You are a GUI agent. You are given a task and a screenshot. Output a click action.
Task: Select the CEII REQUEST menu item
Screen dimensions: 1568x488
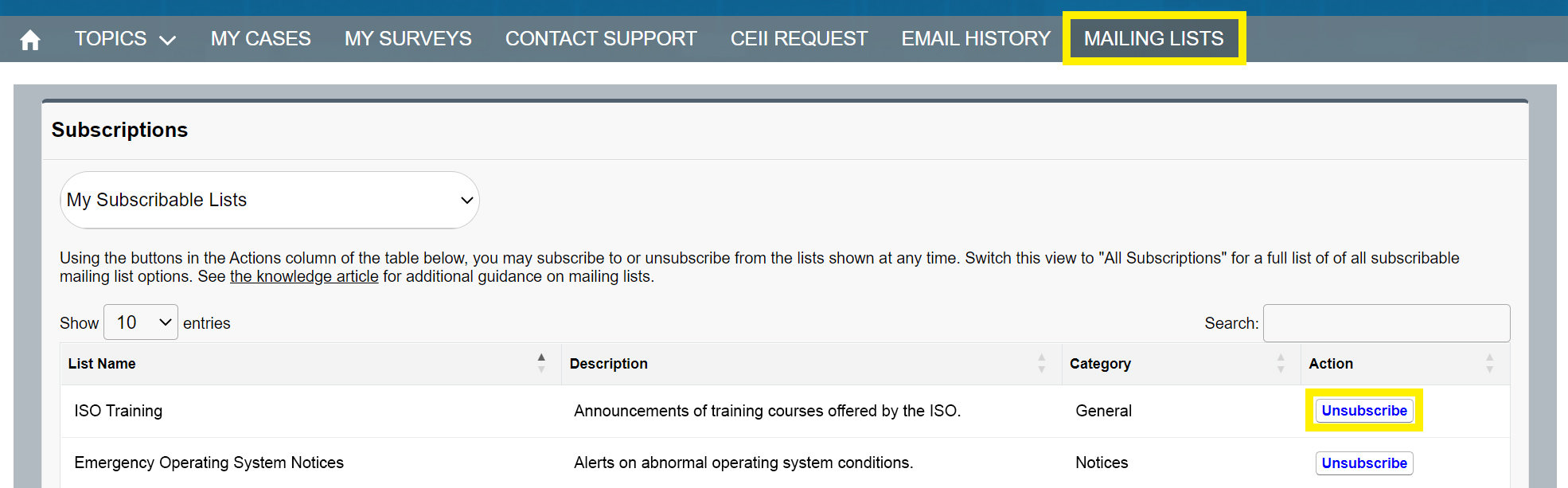click(x=798, y=37)
